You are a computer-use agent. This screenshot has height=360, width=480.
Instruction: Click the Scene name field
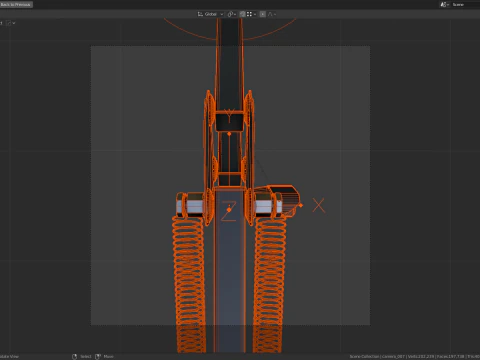pos(465,4)
